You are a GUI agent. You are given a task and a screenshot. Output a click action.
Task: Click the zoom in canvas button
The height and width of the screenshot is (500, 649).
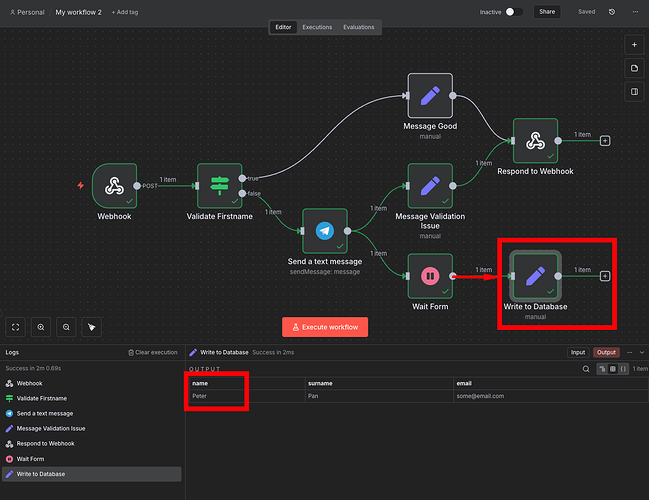click(41, 327)
